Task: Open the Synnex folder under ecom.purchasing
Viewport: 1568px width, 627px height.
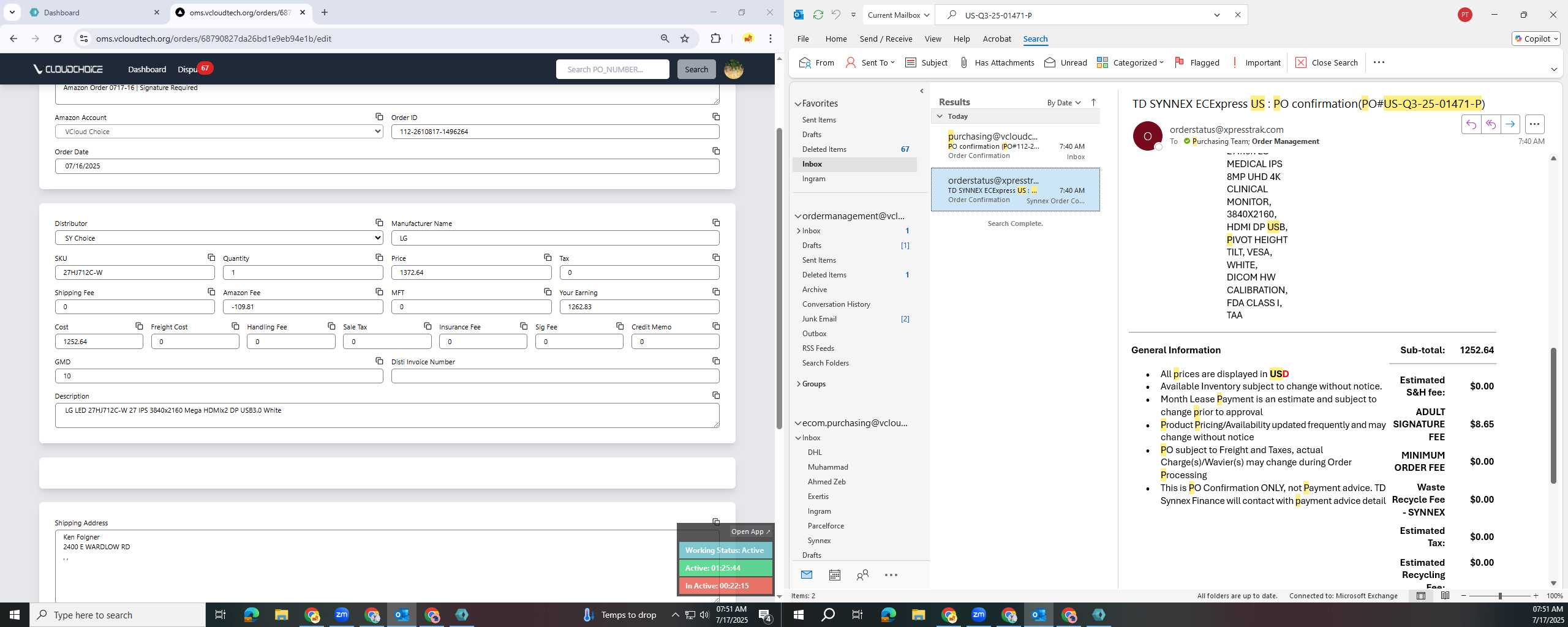Action: coord(819,541)
